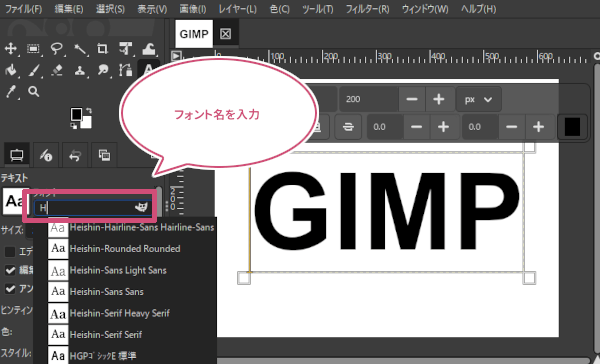
Task: Select the Bucket Fill tool
Action: pos(10,70)
